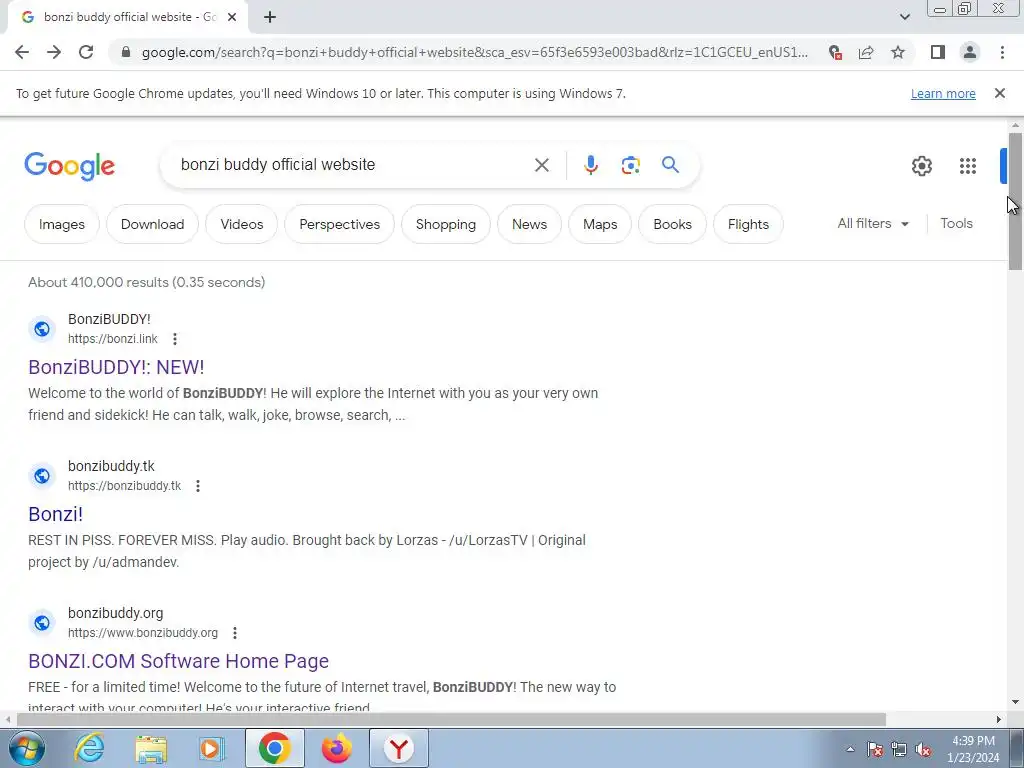The width and height of the screenshot is (1024, 768).
Task: Go to Google home via logo
Action: (69, 167)
